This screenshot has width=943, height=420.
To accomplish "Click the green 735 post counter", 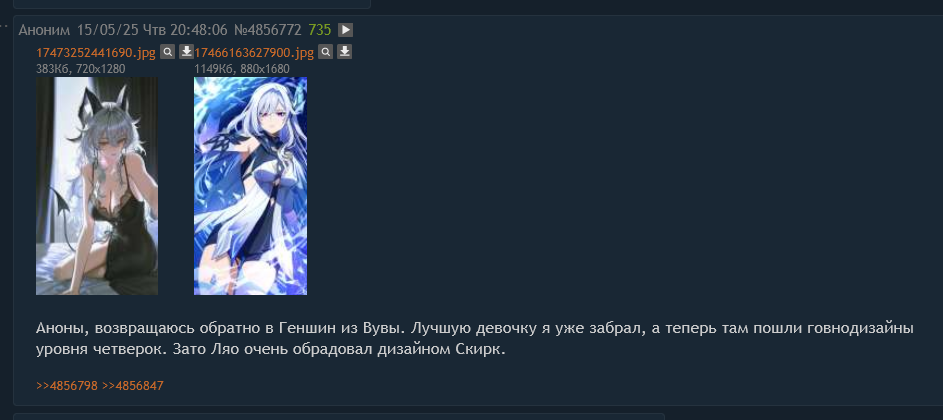I will pos(319,29).
